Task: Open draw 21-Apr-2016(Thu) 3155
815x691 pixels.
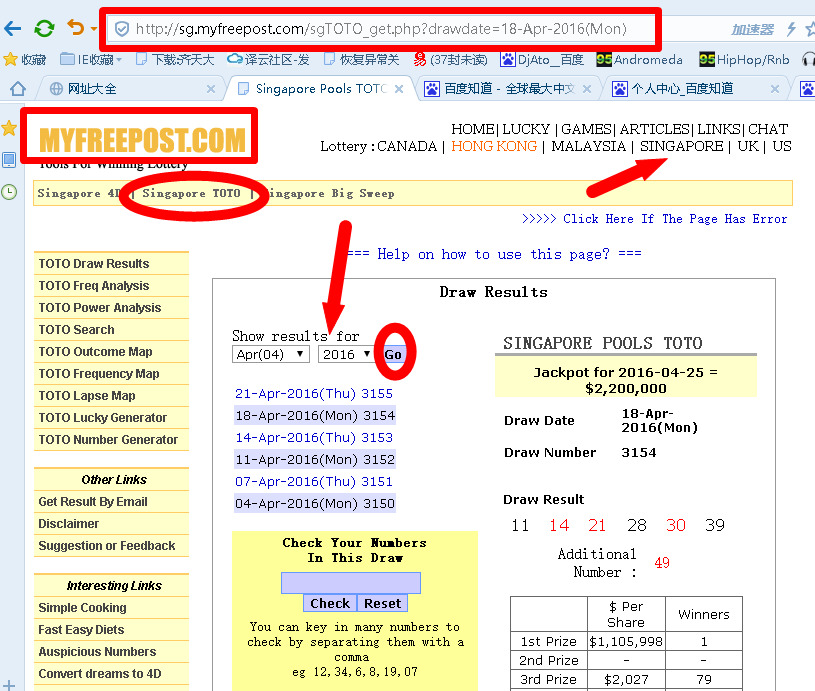Action: coord(314,394)
